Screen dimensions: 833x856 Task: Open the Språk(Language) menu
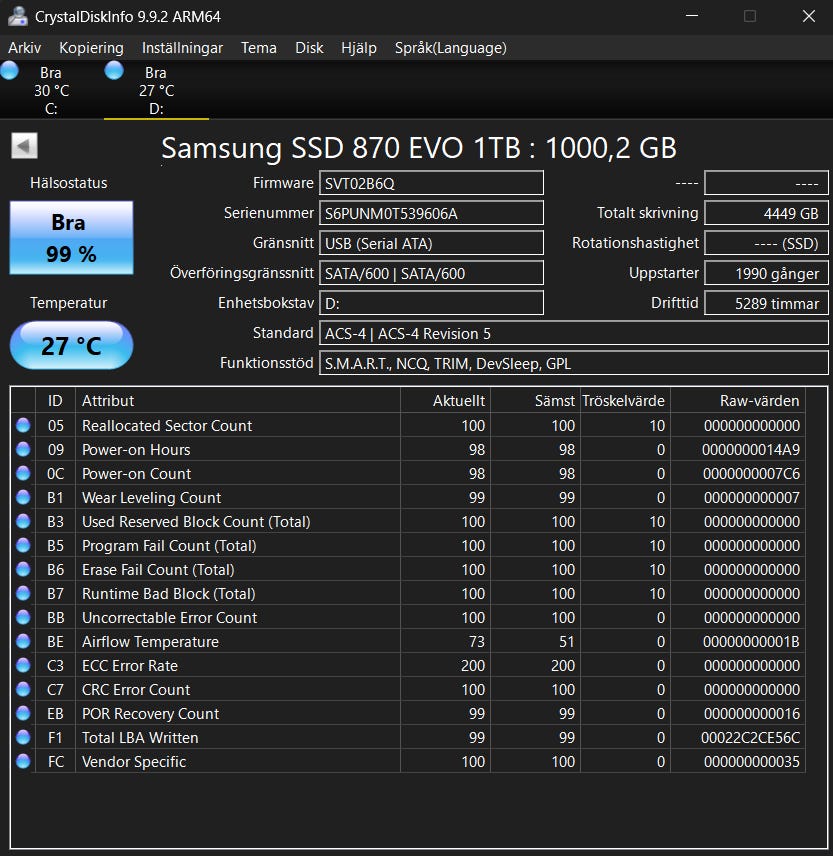pyautogui.click(x=450, y=48)
